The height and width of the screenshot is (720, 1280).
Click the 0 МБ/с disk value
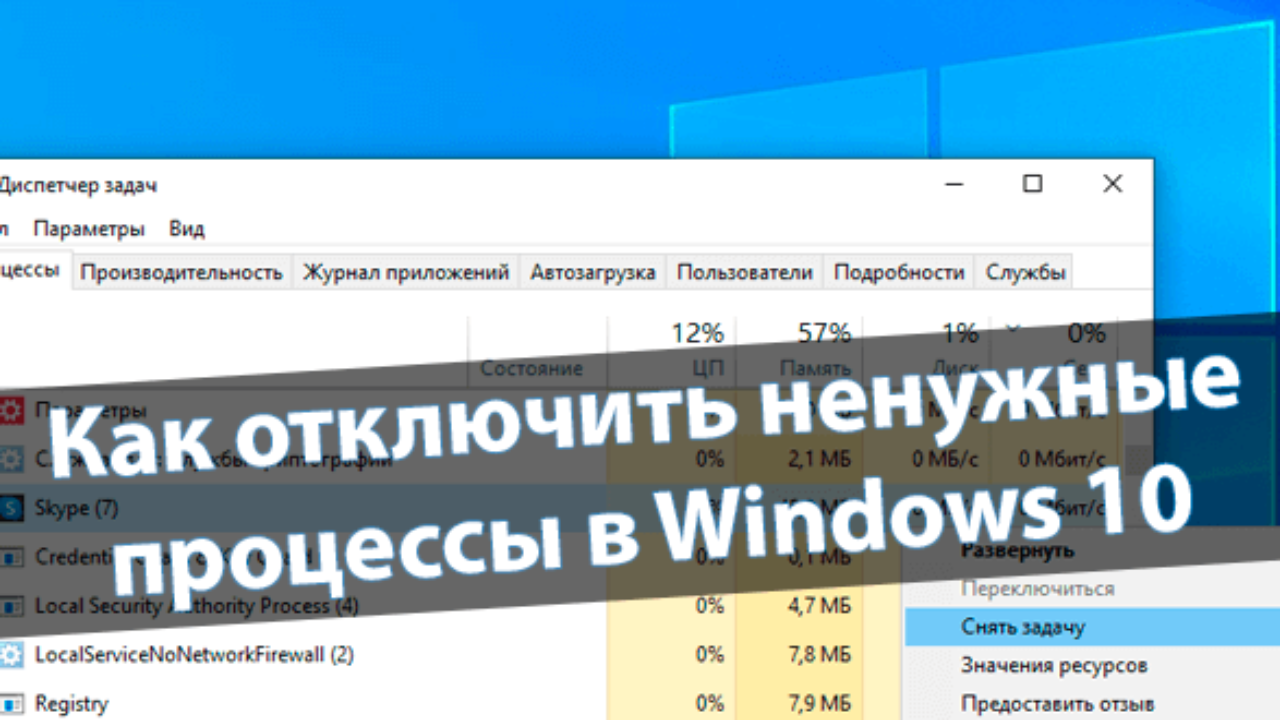(x=945, y=459)
